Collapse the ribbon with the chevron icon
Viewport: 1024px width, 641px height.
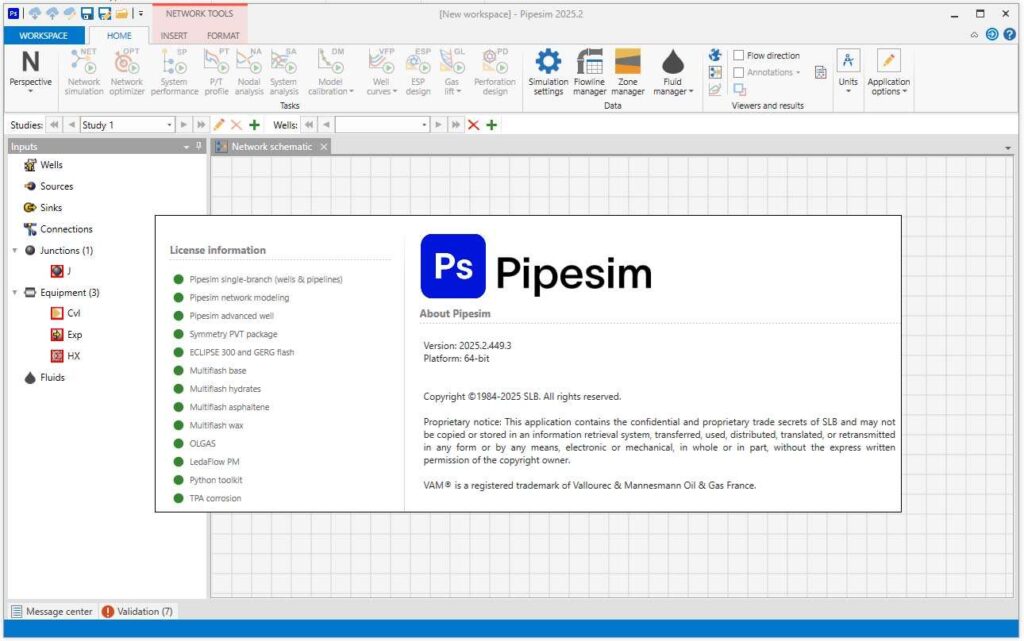tap(974, 35)
